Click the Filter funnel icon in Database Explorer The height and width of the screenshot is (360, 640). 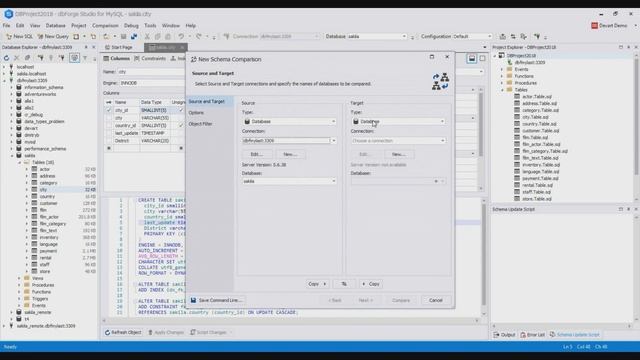(x=85, y=58)
